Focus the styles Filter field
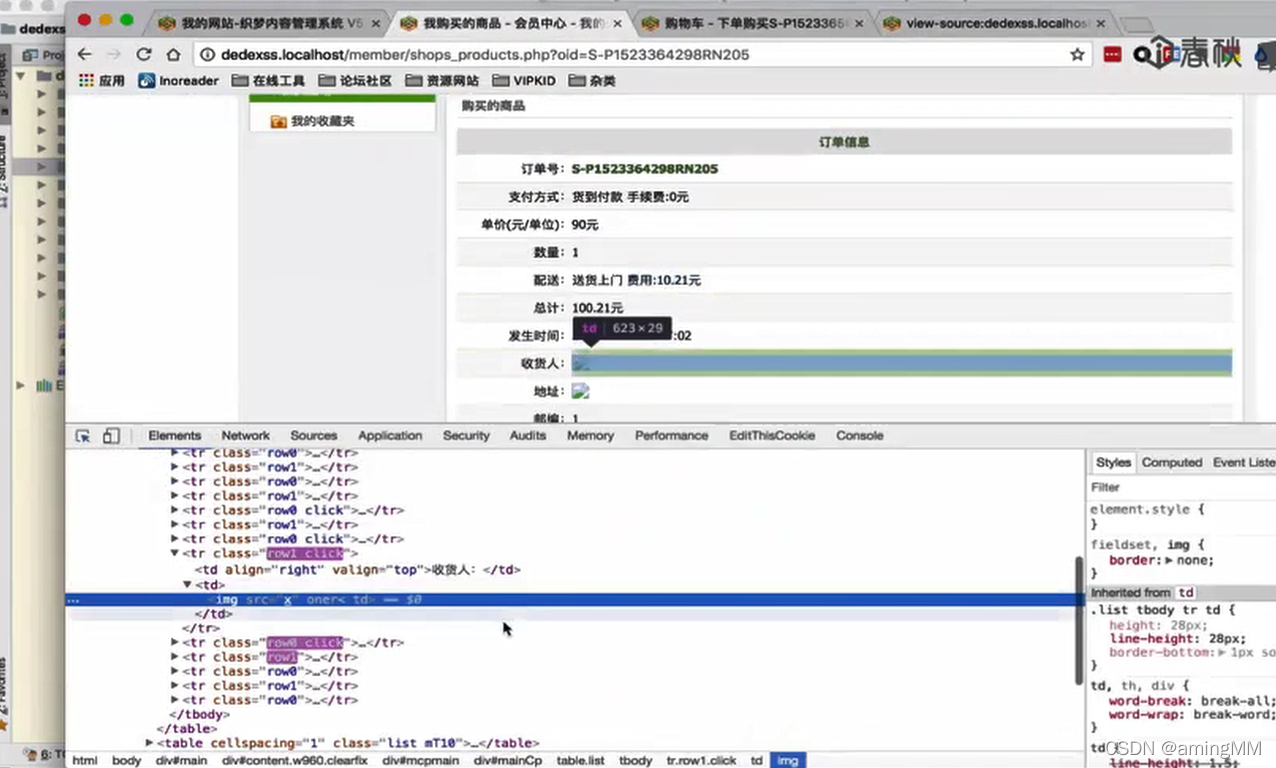 [1182, 487]
